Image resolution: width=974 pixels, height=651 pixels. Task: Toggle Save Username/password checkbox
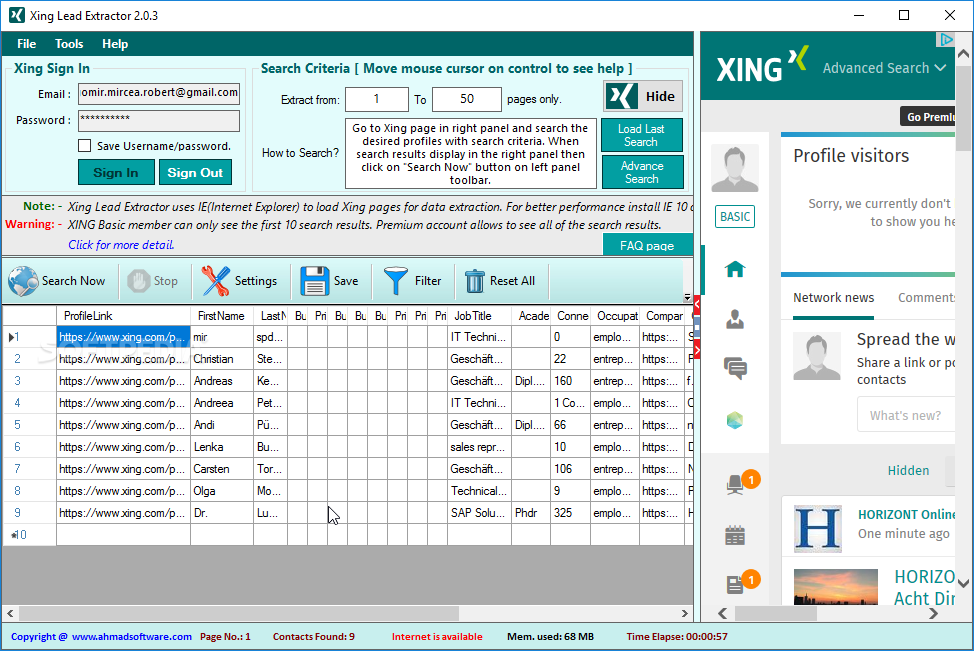(x=84, y=145)
